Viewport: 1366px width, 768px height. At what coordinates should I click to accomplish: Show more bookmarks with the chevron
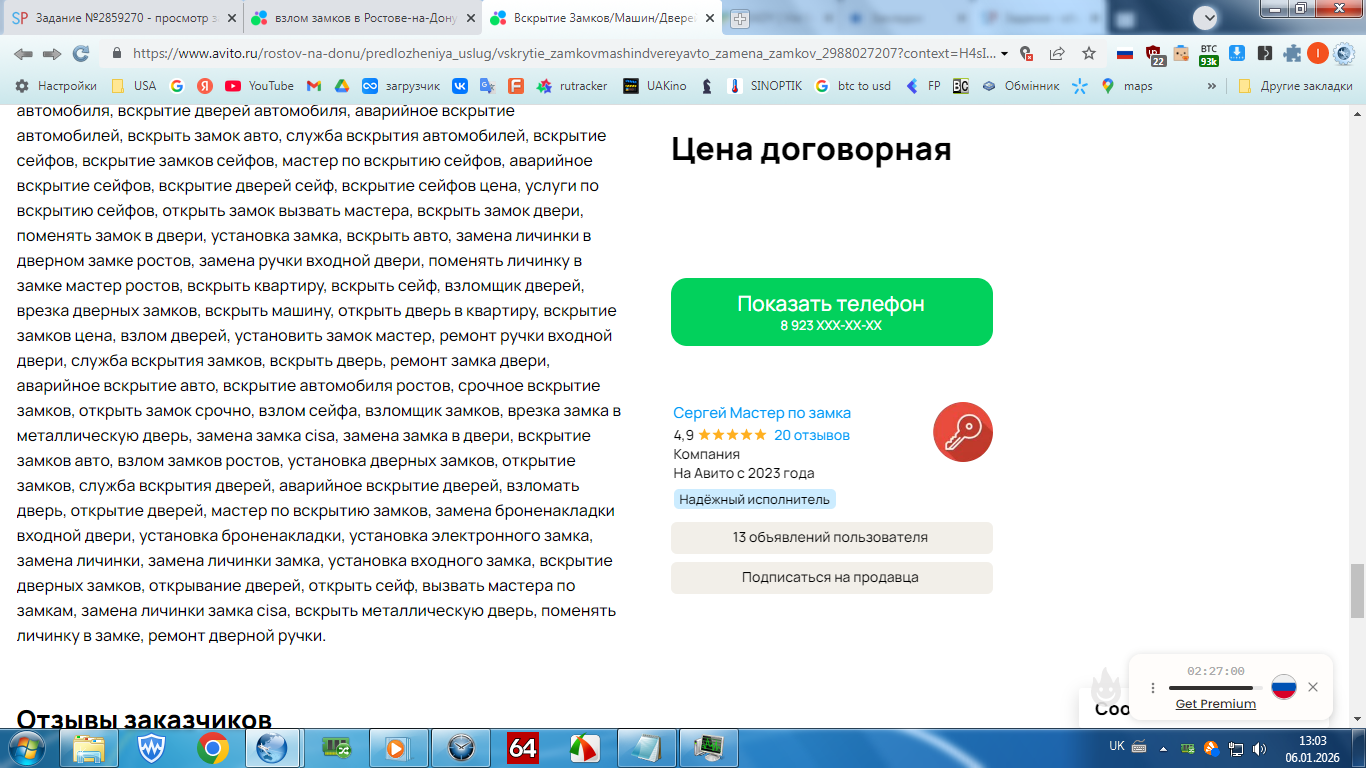[1212, 86]
